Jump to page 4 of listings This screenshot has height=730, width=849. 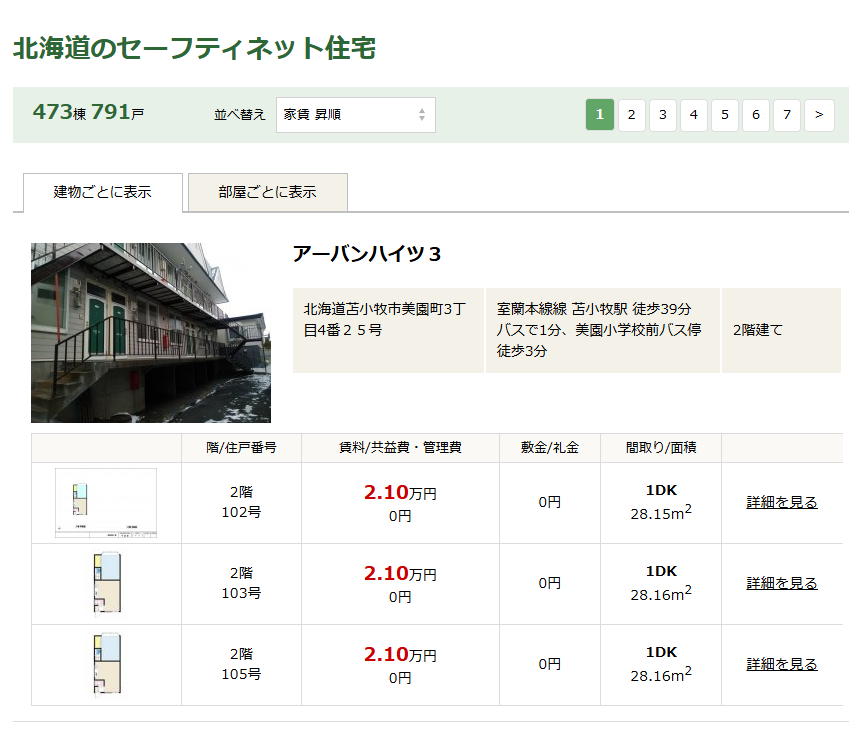pos(693,114)
